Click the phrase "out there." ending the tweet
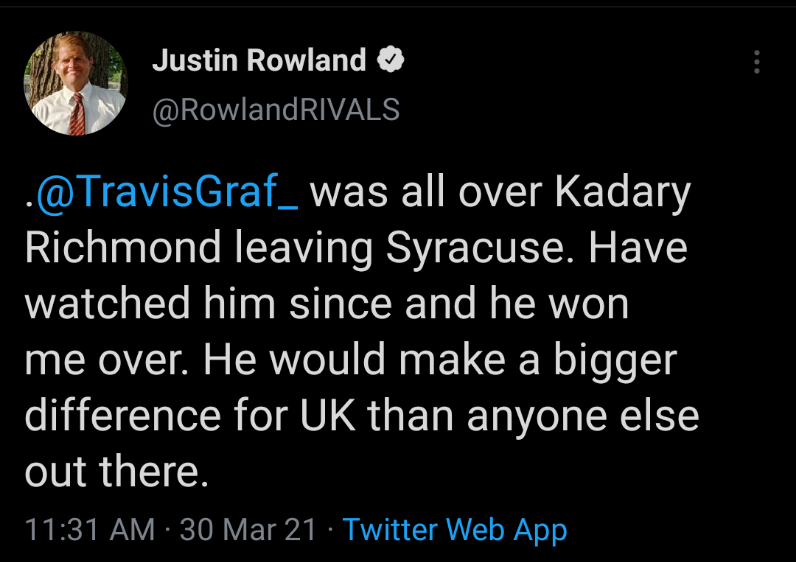The height and width of the screenshot is (562, 796). click(116, 469)
